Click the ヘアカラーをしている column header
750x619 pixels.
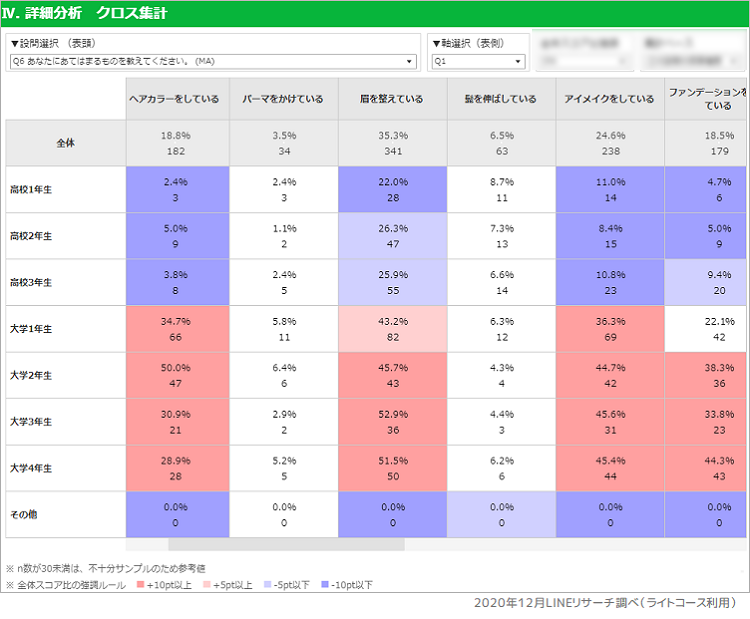[x=176, y=99]
